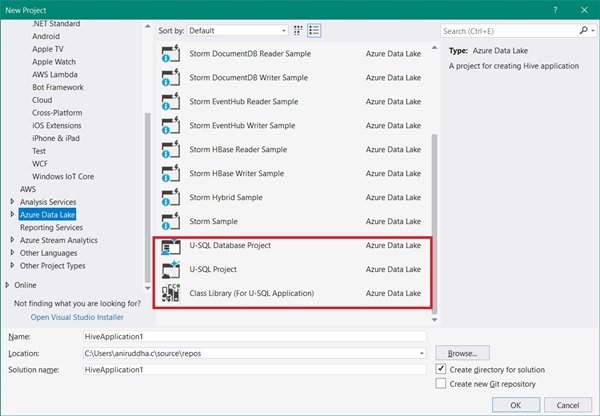Screen dimensions: 600x416
Task: Expand the Online node
Action: pos(7,285)
